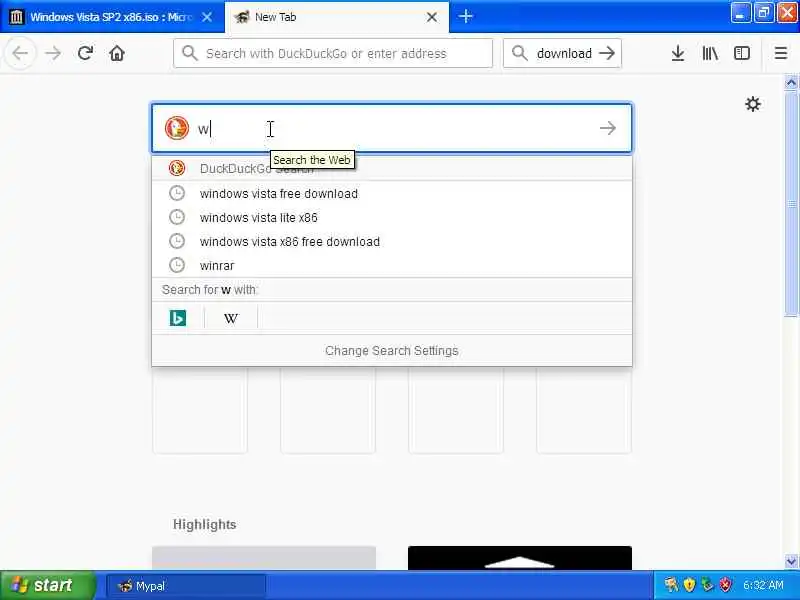Screen dimensions: 800x600
Task: Click the yellow shield tray icon
Action: [689, 585]
